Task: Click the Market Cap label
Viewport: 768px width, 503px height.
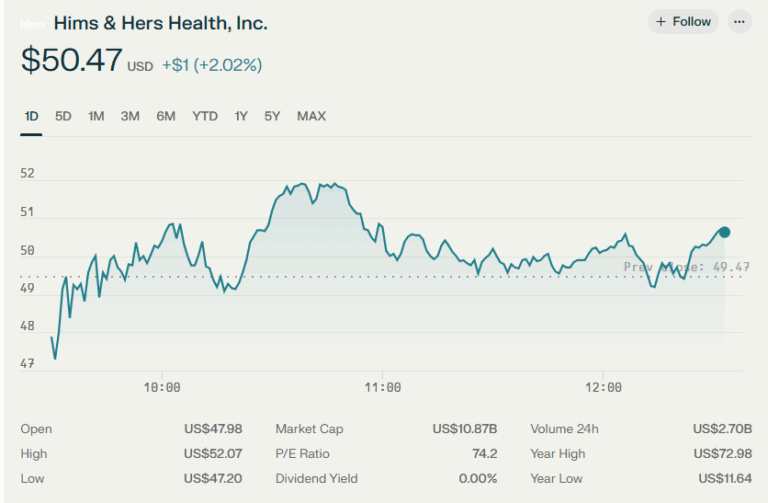Action: 310,429
